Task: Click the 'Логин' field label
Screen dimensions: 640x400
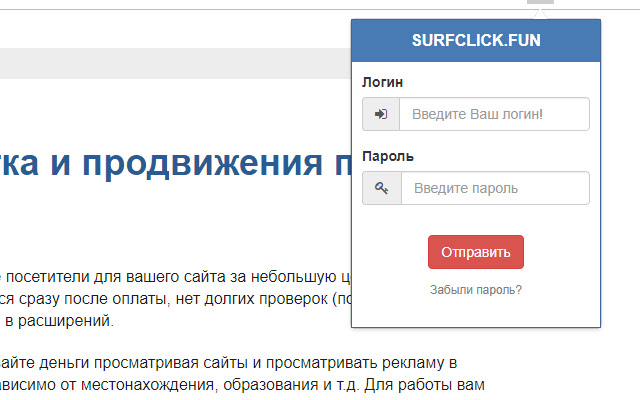Action: click(x=382, y=82)
